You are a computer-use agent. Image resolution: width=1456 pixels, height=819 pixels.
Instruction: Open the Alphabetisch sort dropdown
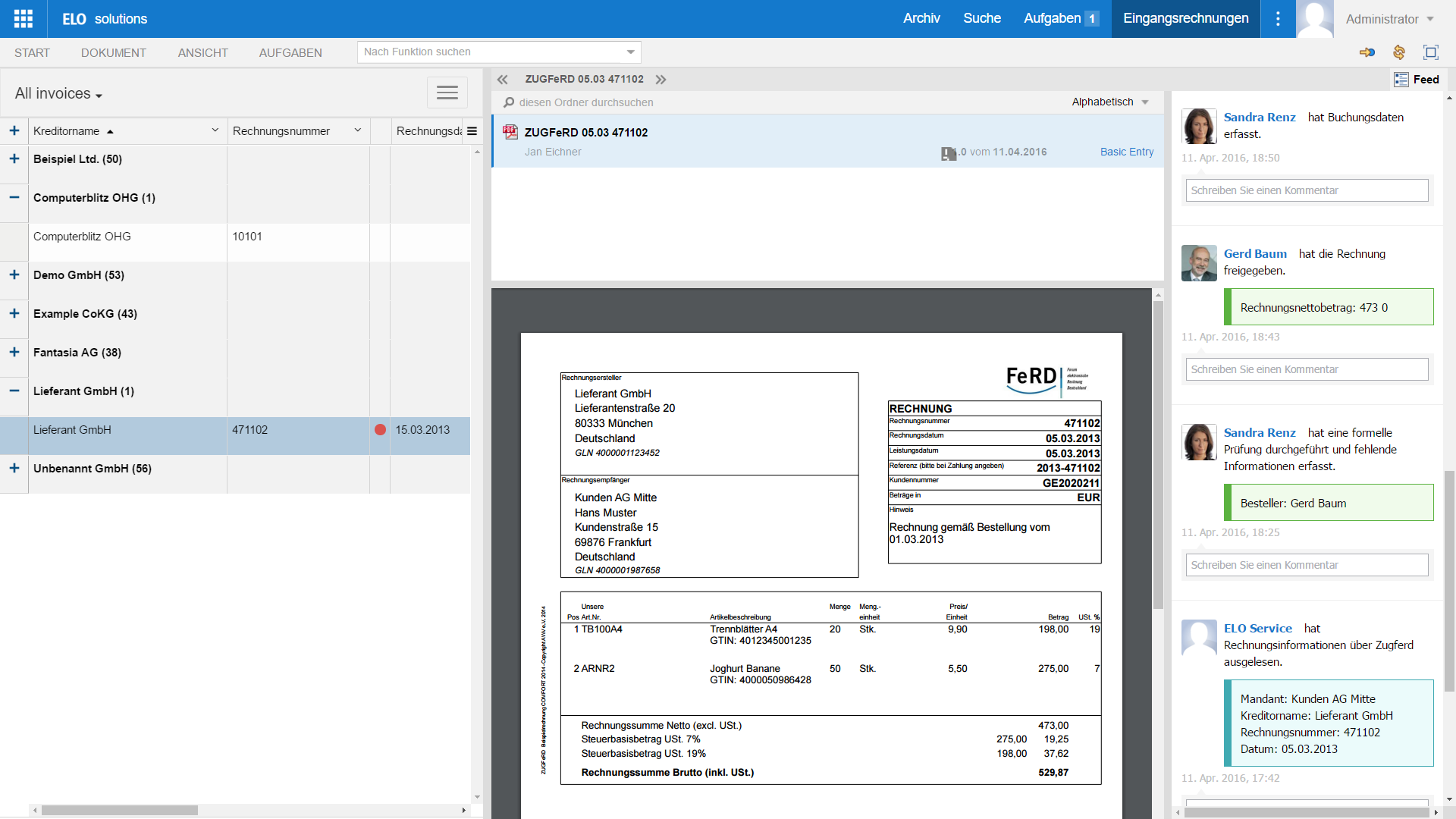coord(1110,102)
